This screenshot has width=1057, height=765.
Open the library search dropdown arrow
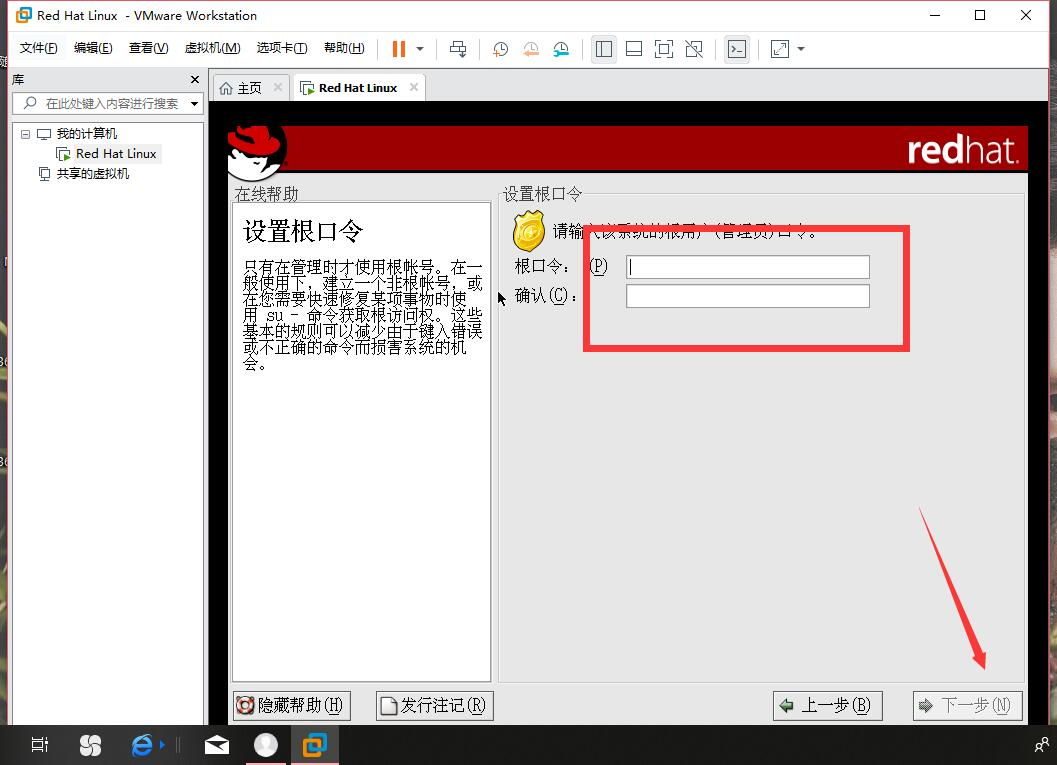pos(195,104)
